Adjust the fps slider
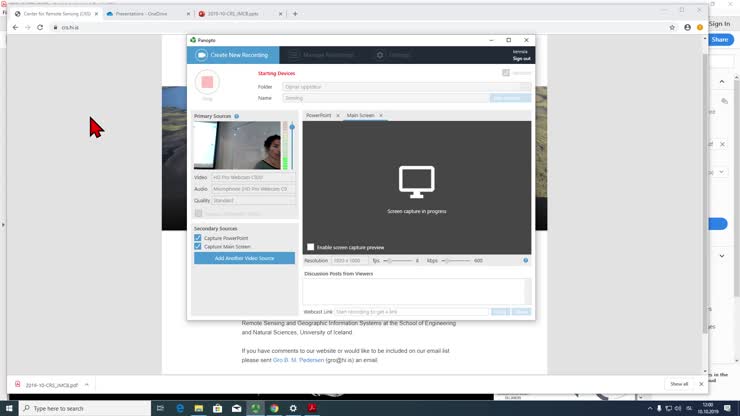 (397, 261)
